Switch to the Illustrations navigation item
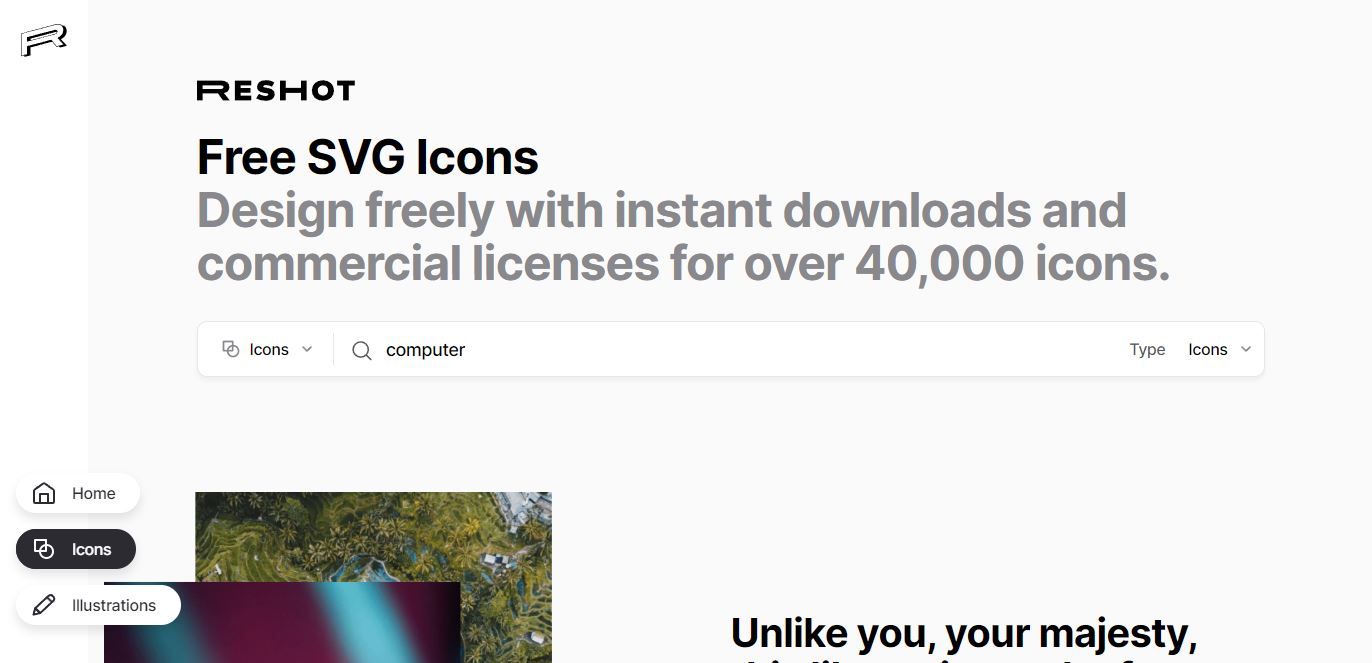Image resolution: width=1372 pixels, height=663 pixels. [x=98, y=605]
